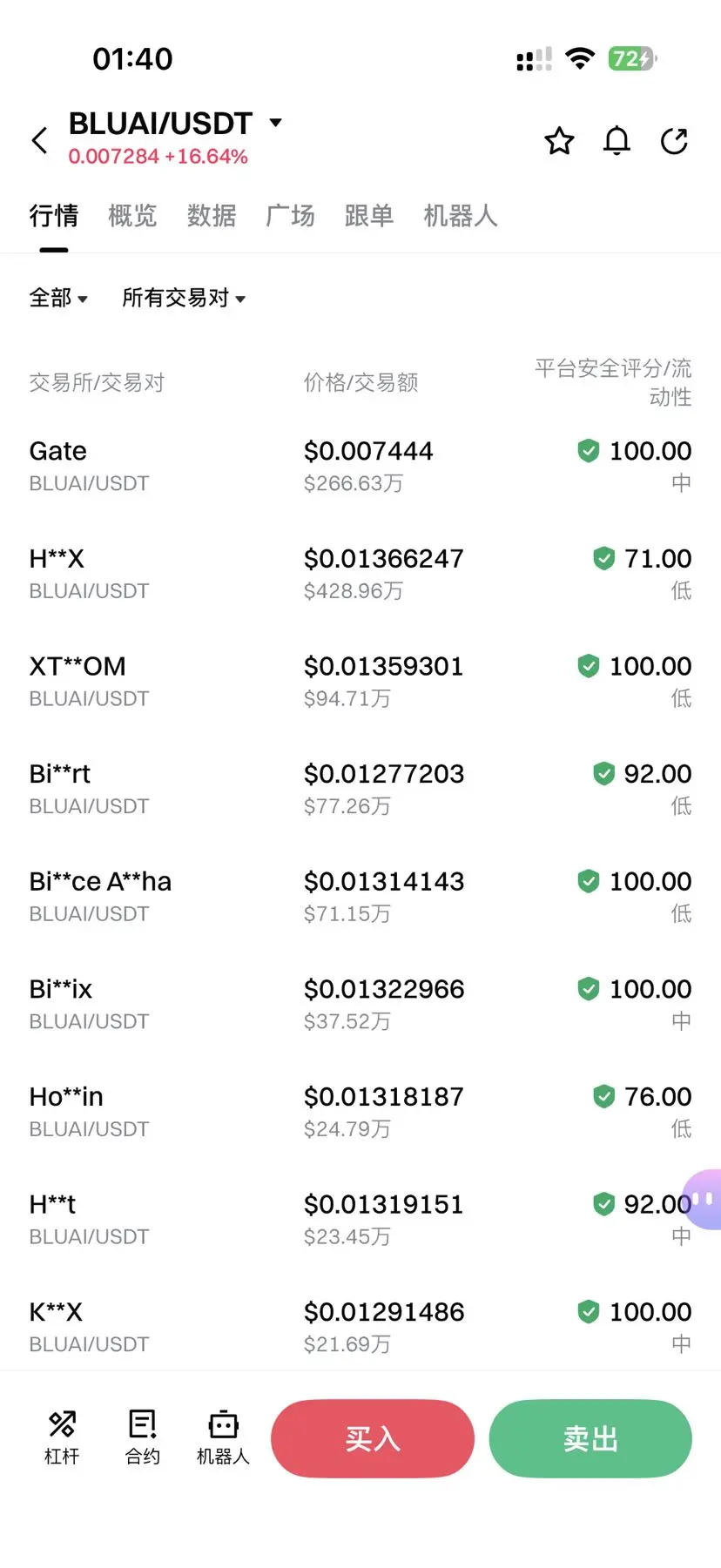Add BLUAI/USDT to favorites star
Image resolution: width=721 pixels, height=1568 pixels.
559,140
